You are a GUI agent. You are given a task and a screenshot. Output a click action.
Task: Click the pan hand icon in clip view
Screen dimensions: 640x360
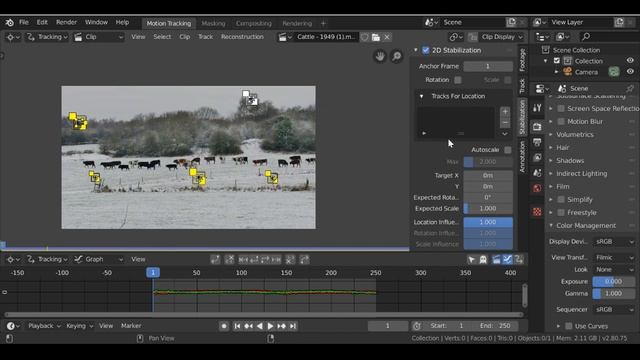pyautogui.click(x=380, y=56)
